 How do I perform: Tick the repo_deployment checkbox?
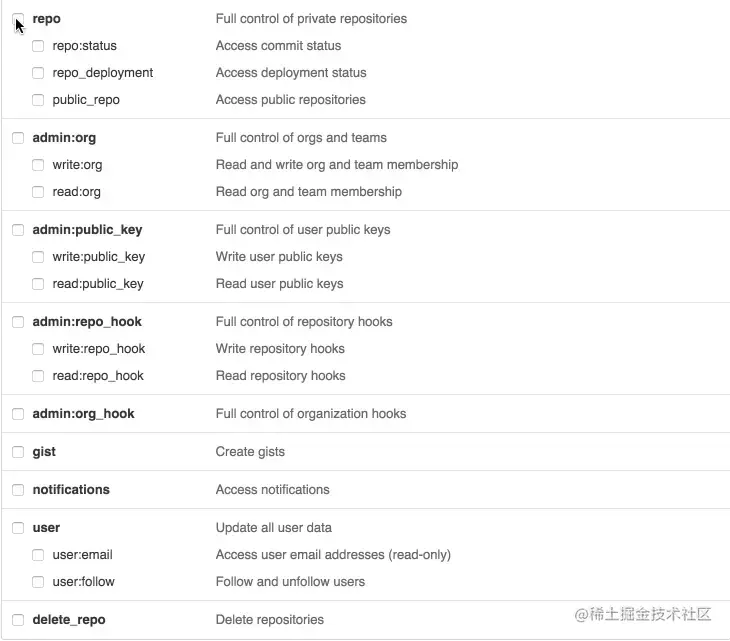(x=38, y=73)
